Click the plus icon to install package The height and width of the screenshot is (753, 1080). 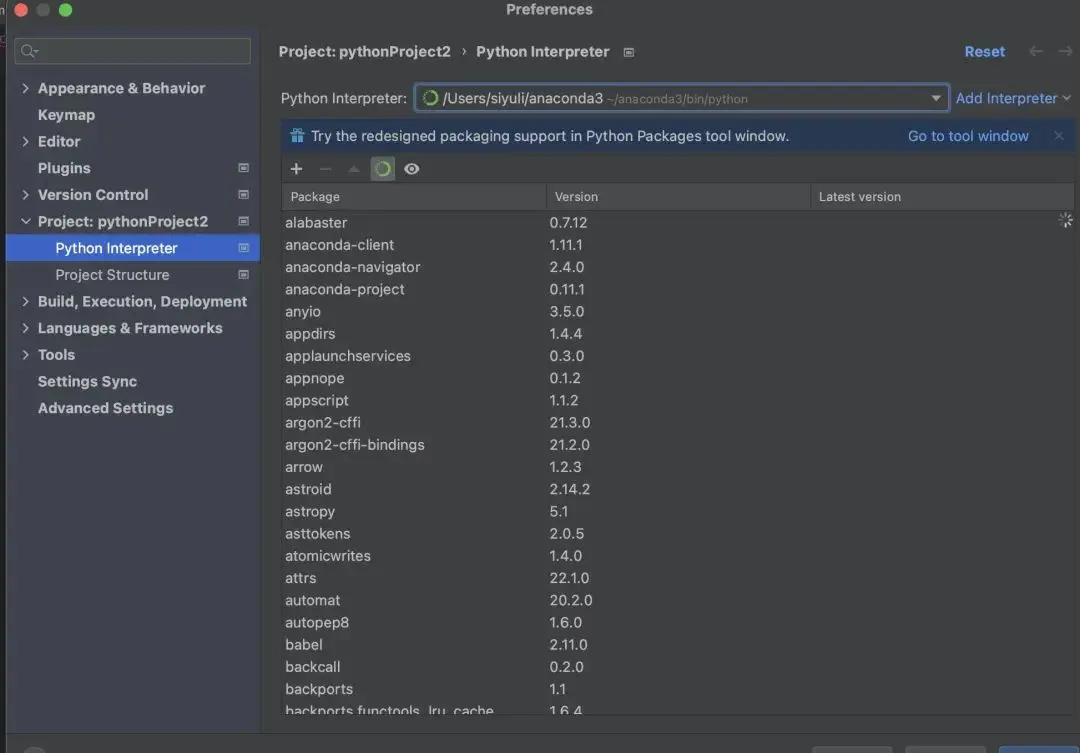(296, 169)
